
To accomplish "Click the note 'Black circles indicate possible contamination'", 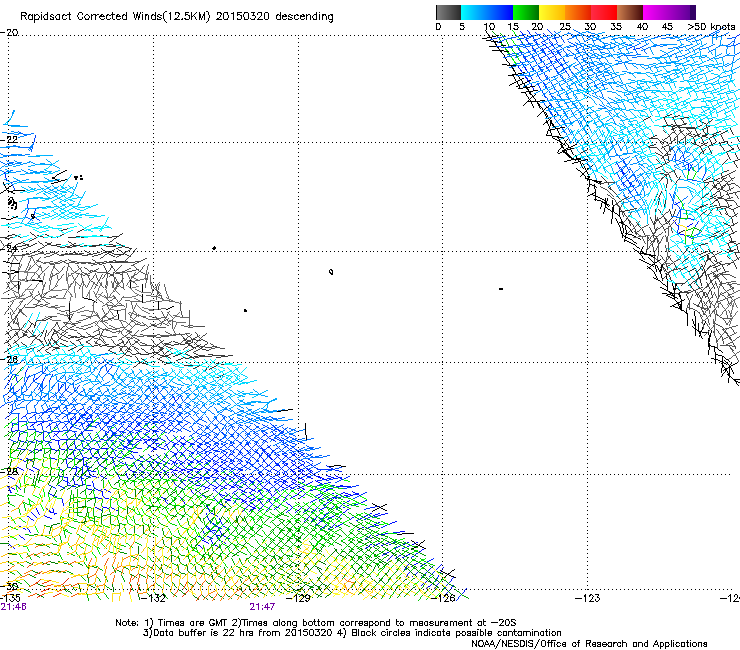I will tap(456, 633).
